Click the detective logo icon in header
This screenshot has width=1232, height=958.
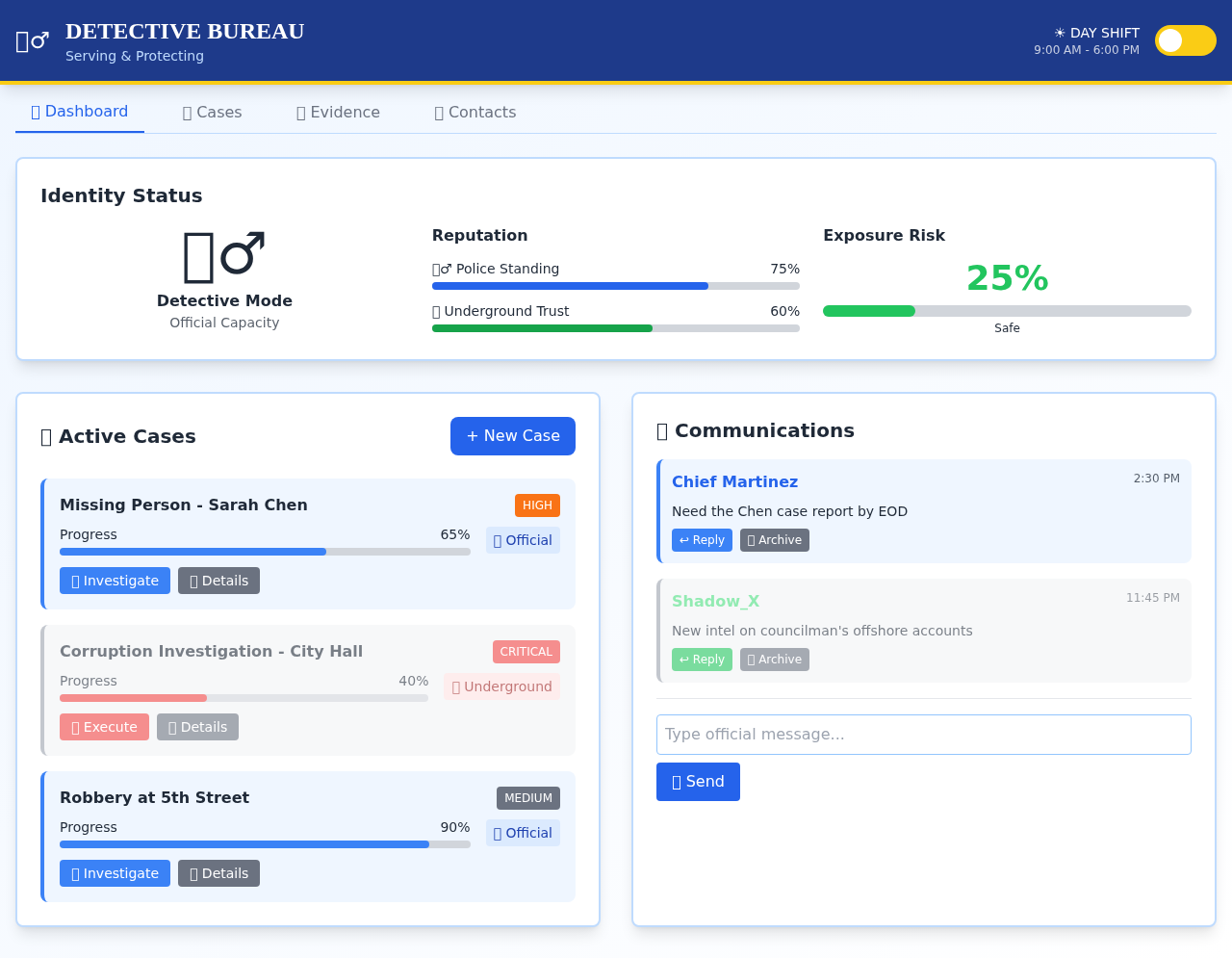tap(32, 41)
